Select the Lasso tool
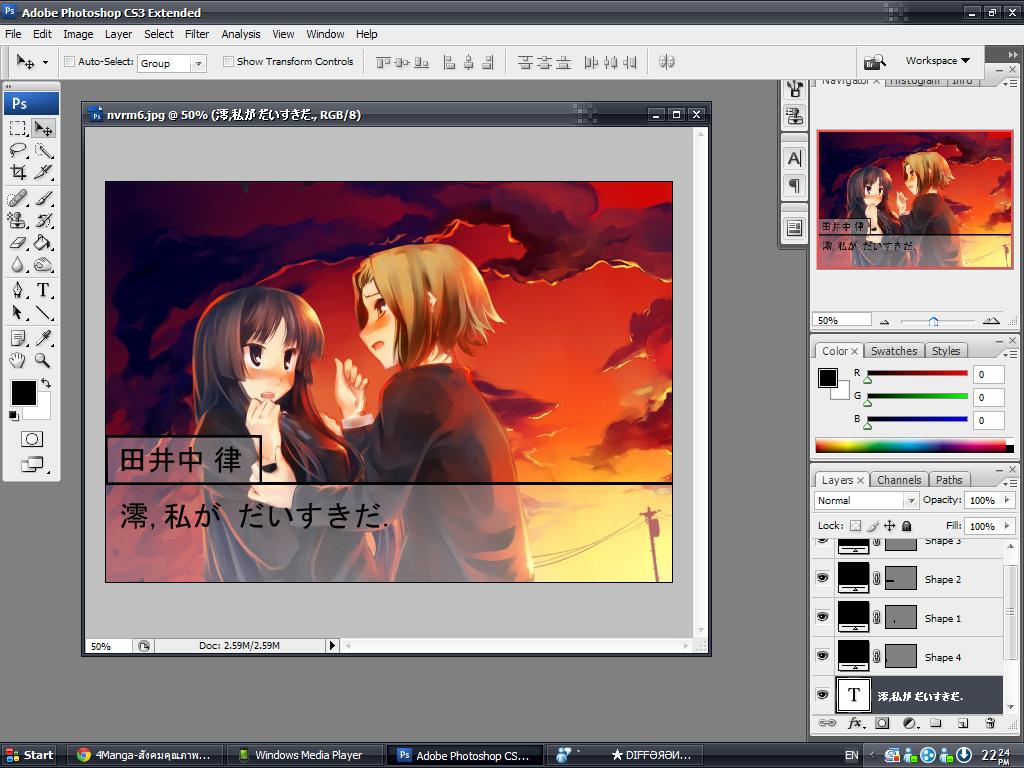1024x768 pixels. [18, 151]
